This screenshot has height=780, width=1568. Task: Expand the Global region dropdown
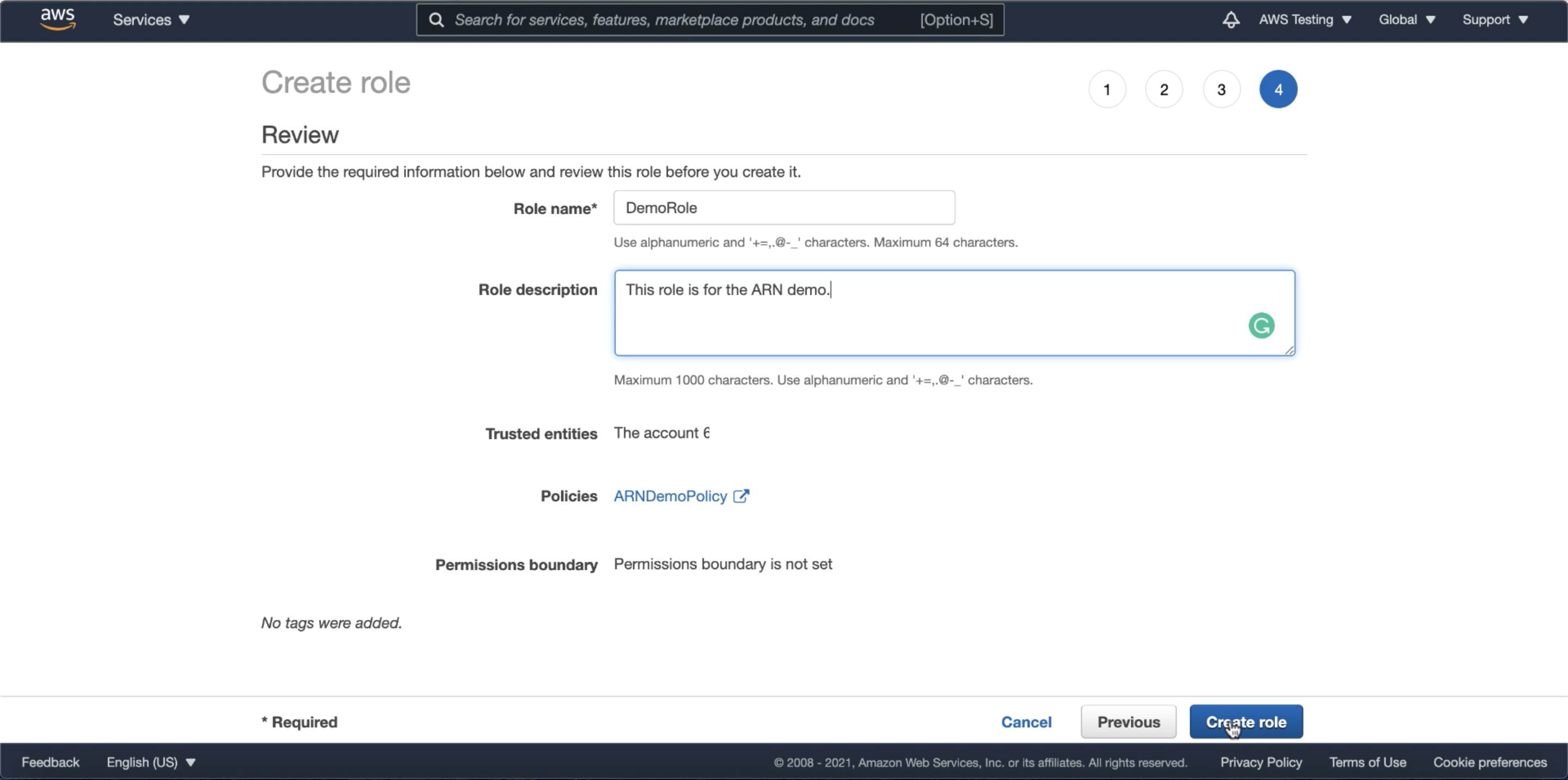coord(1406,20)
